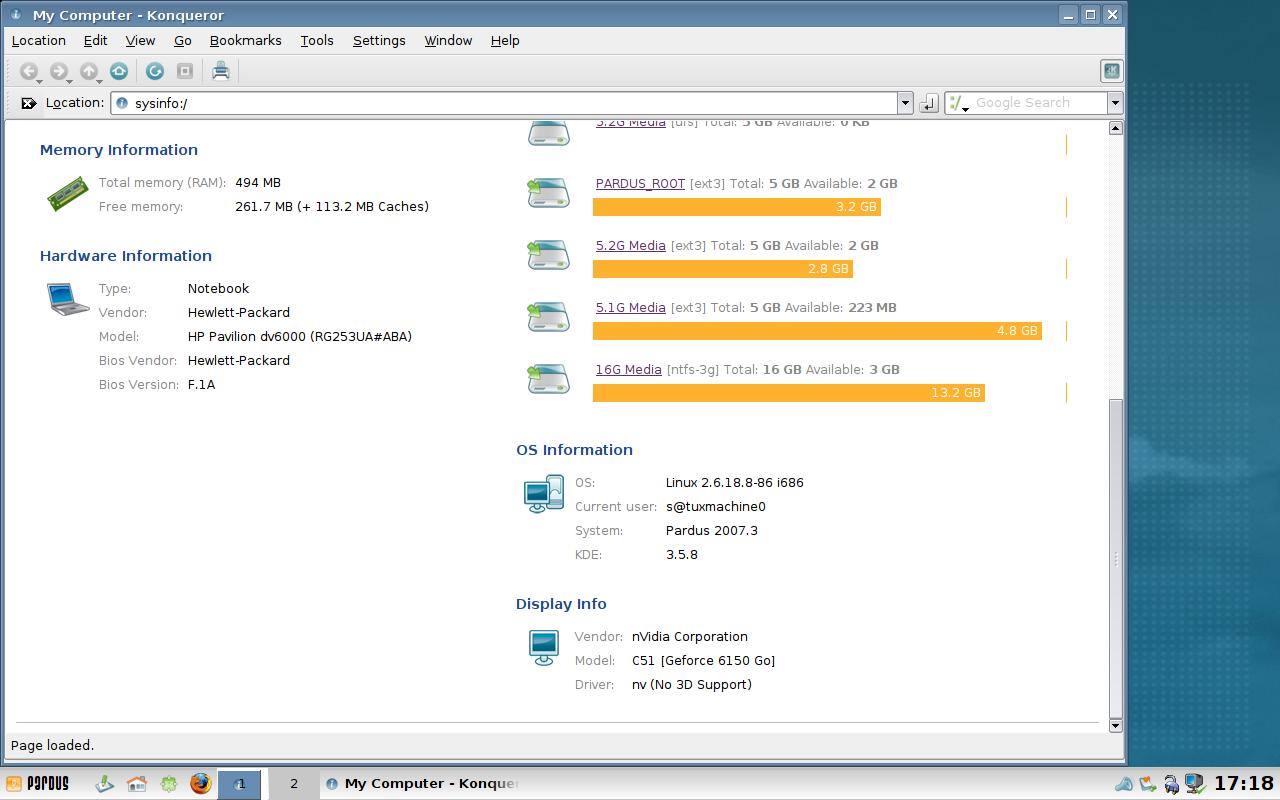Go up one level with Up arrow
The width and height of the screenshot is (1280, 800).
point(89,71)
